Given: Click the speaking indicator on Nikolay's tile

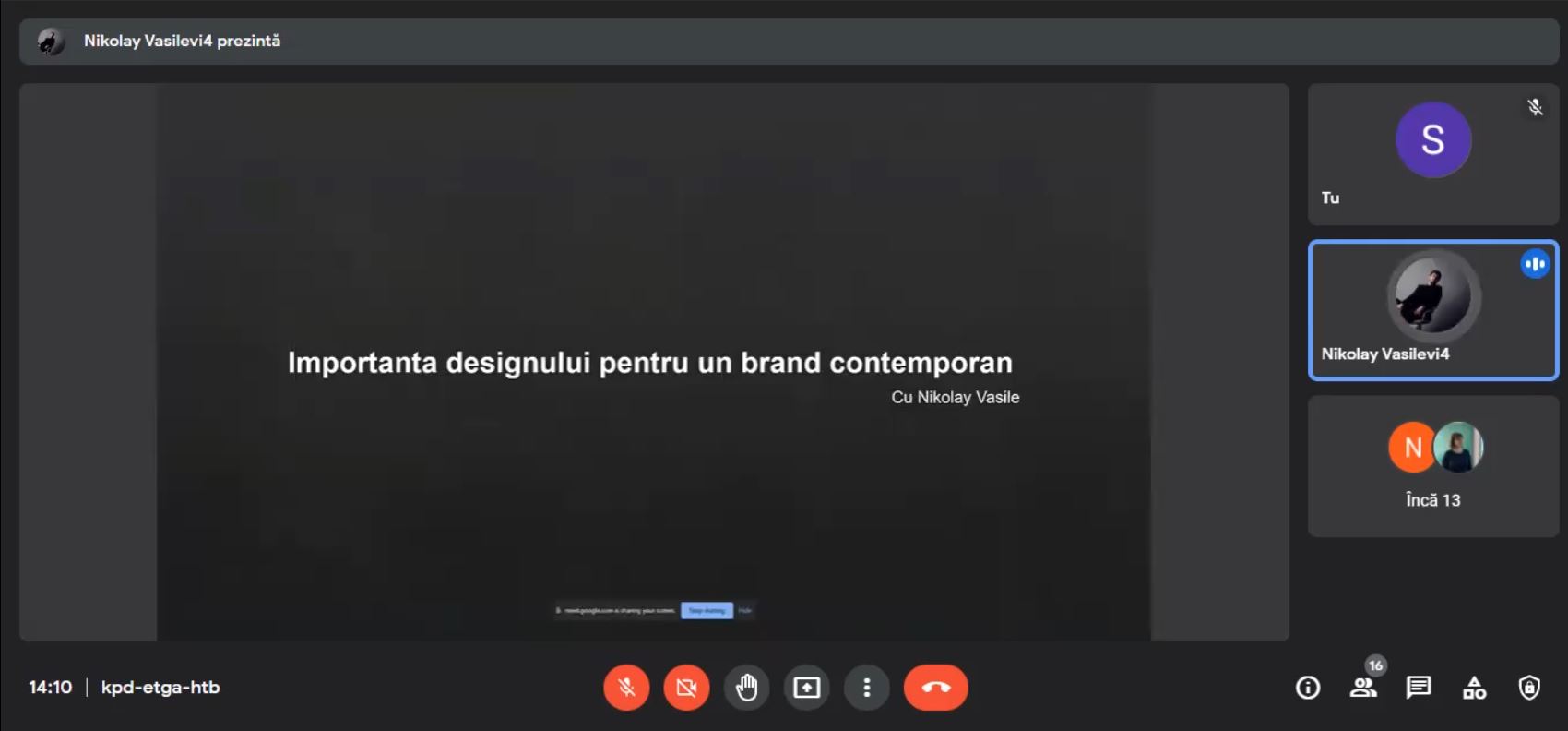Looking at the screenshot, I should pyautogui.click(x=1535, y=264).
